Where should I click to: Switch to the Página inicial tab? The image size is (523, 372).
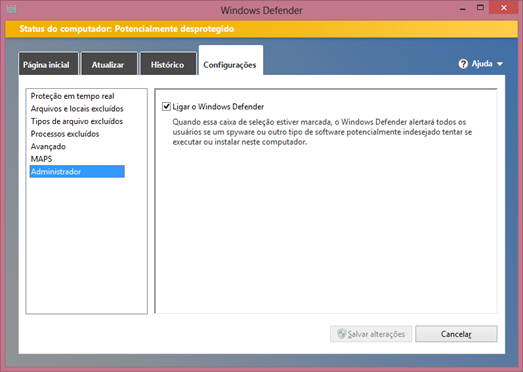pos(48,63)
